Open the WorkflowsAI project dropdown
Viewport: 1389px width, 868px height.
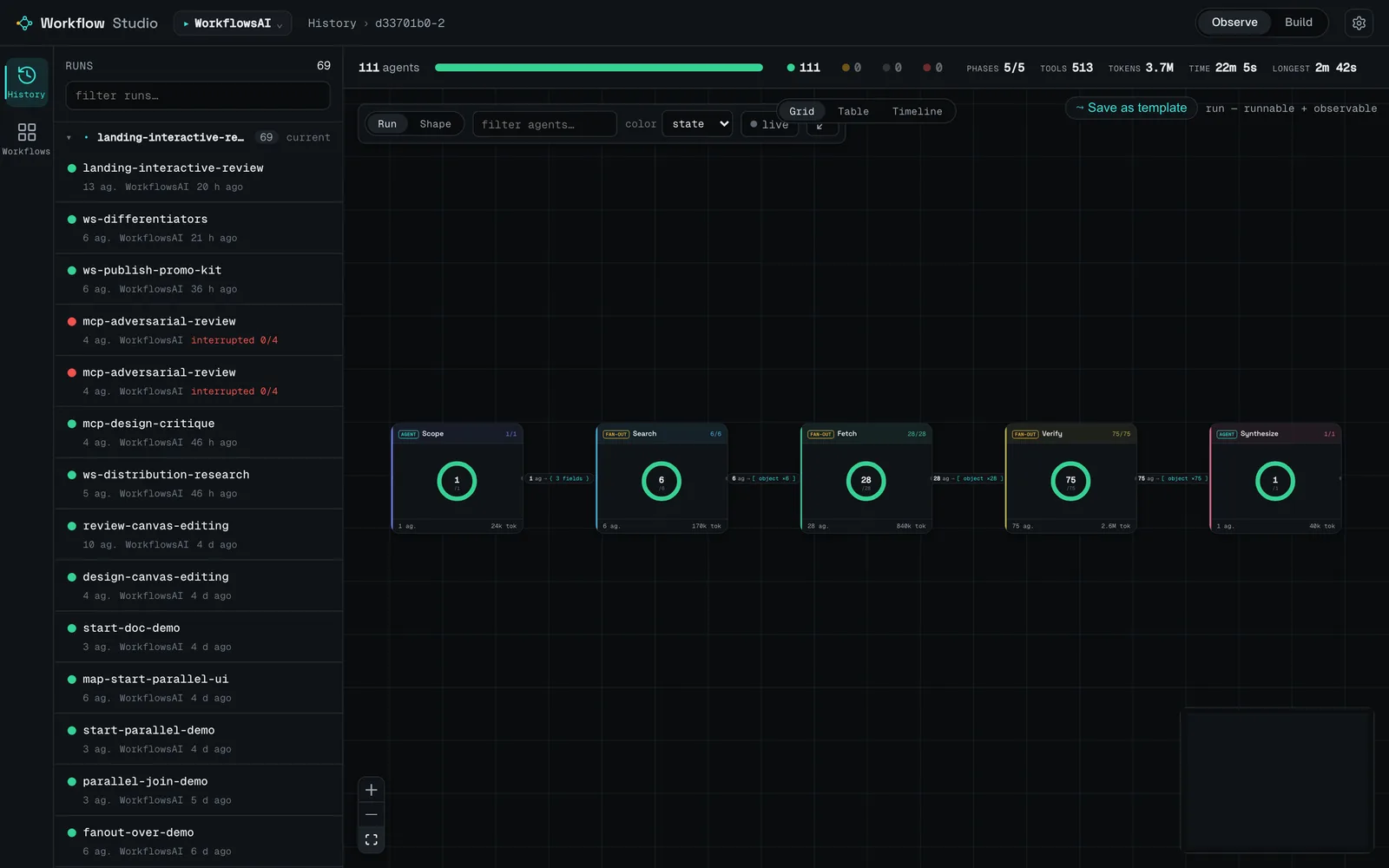pyautogui.click(x=233, y=23)
